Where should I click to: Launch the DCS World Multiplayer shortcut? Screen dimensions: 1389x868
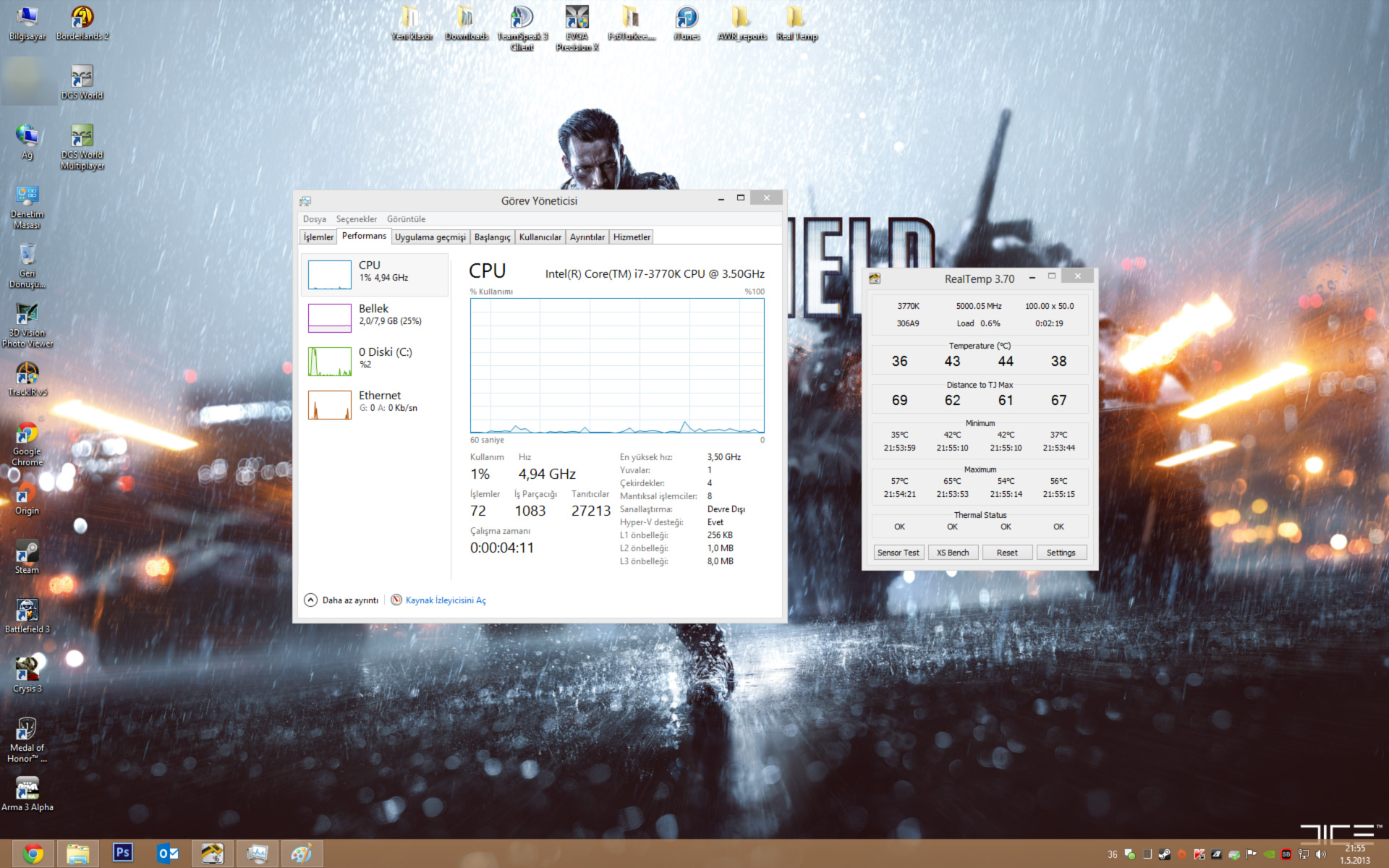click(82, 147)
